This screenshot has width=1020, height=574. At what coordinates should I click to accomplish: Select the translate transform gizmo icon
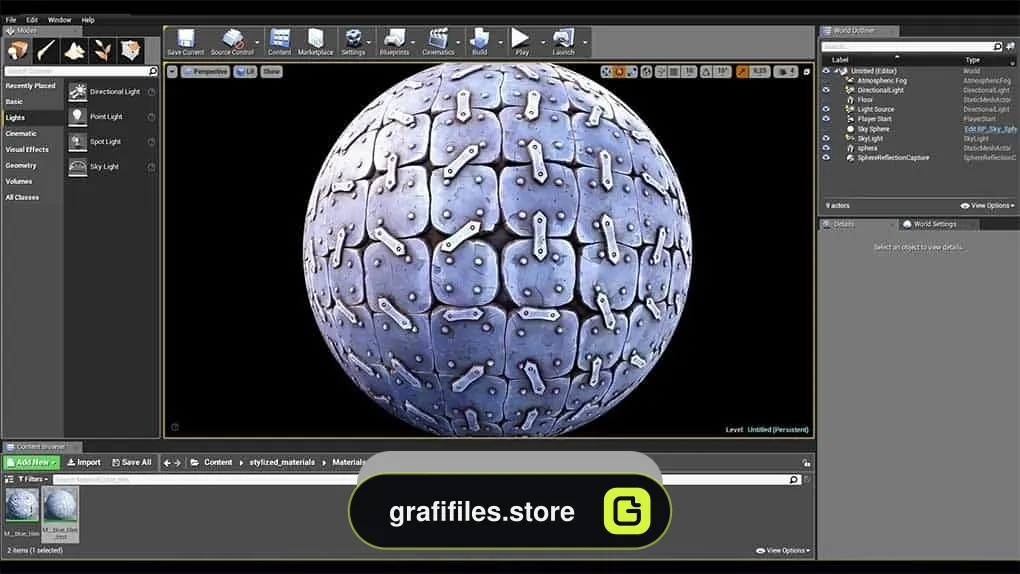[606, 72]
